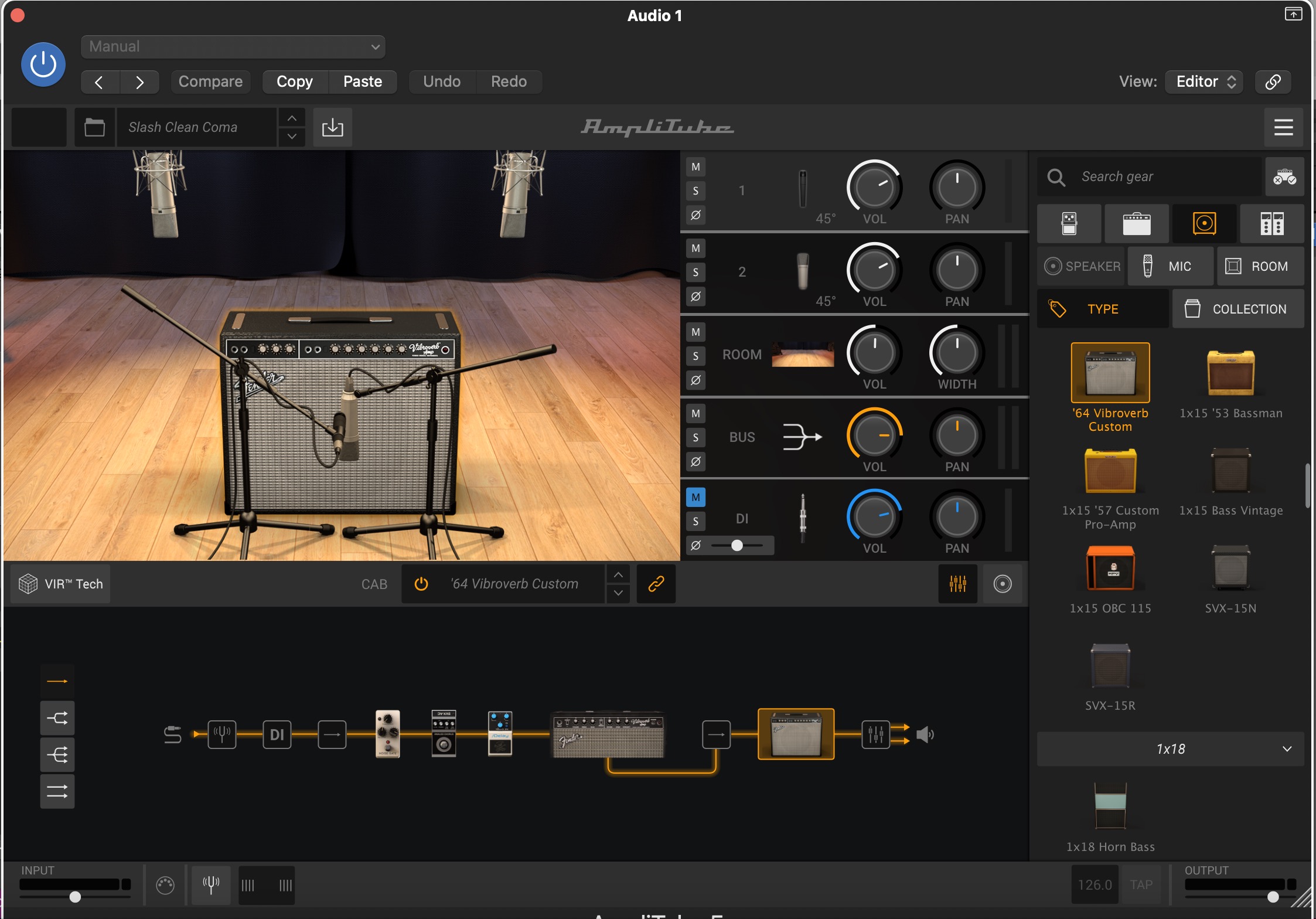Image resolution: width=1316 pixels, height=919 pixels.
Task: Click the DI block in signal chain
Action: (x=277, y=734)
